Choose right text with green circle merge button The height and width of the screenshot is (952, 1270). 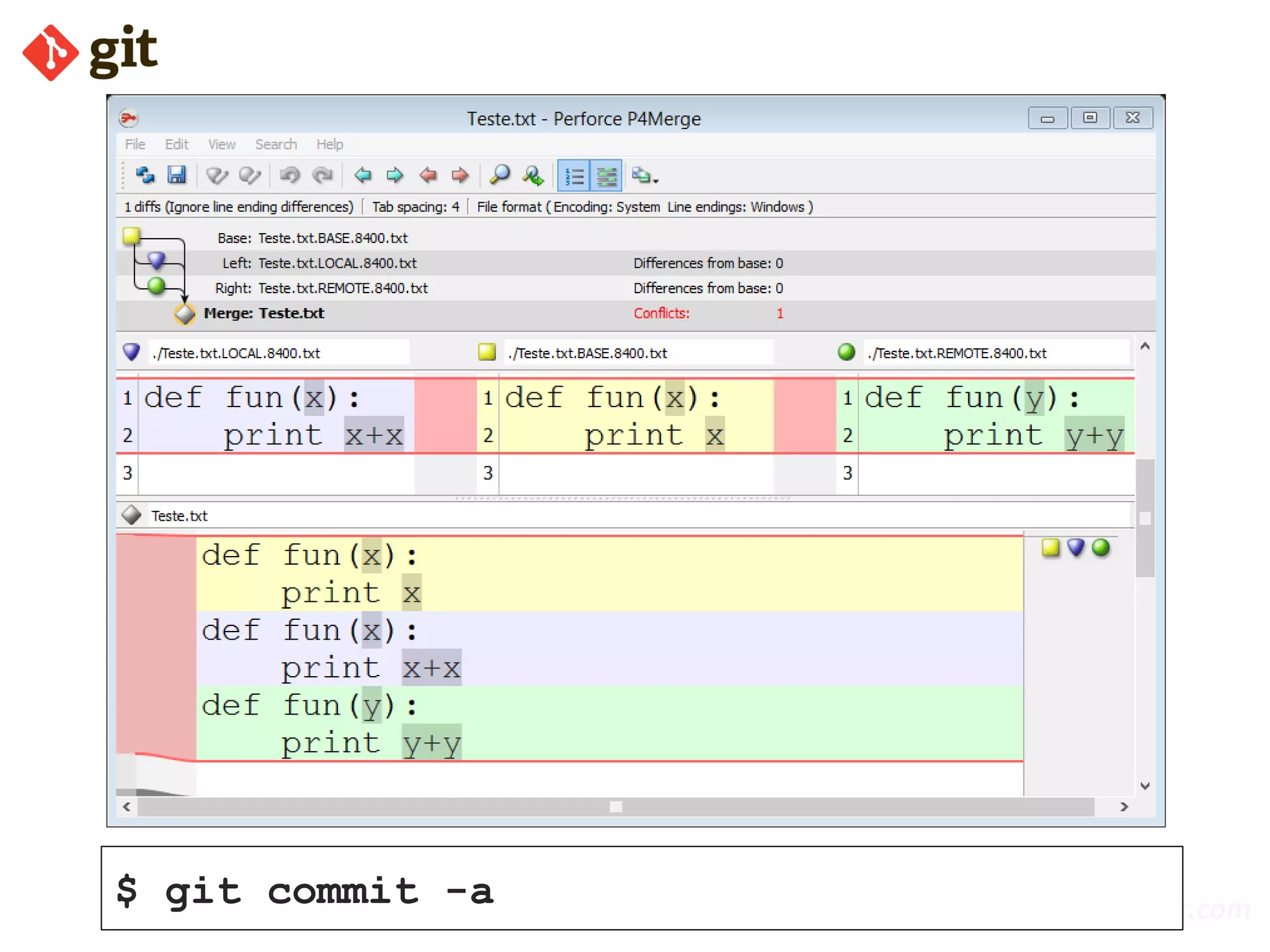pyautogui.click(x=1101, y=547)
